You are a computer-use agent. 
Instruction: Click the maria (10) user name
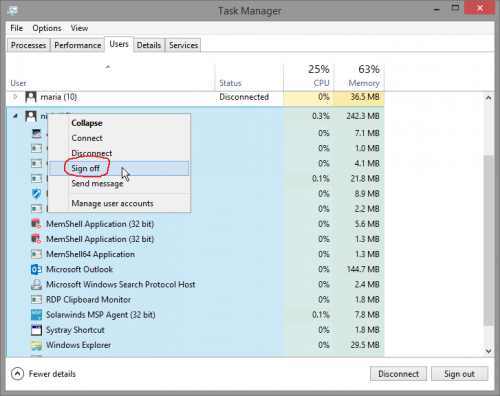pos(59,97)
